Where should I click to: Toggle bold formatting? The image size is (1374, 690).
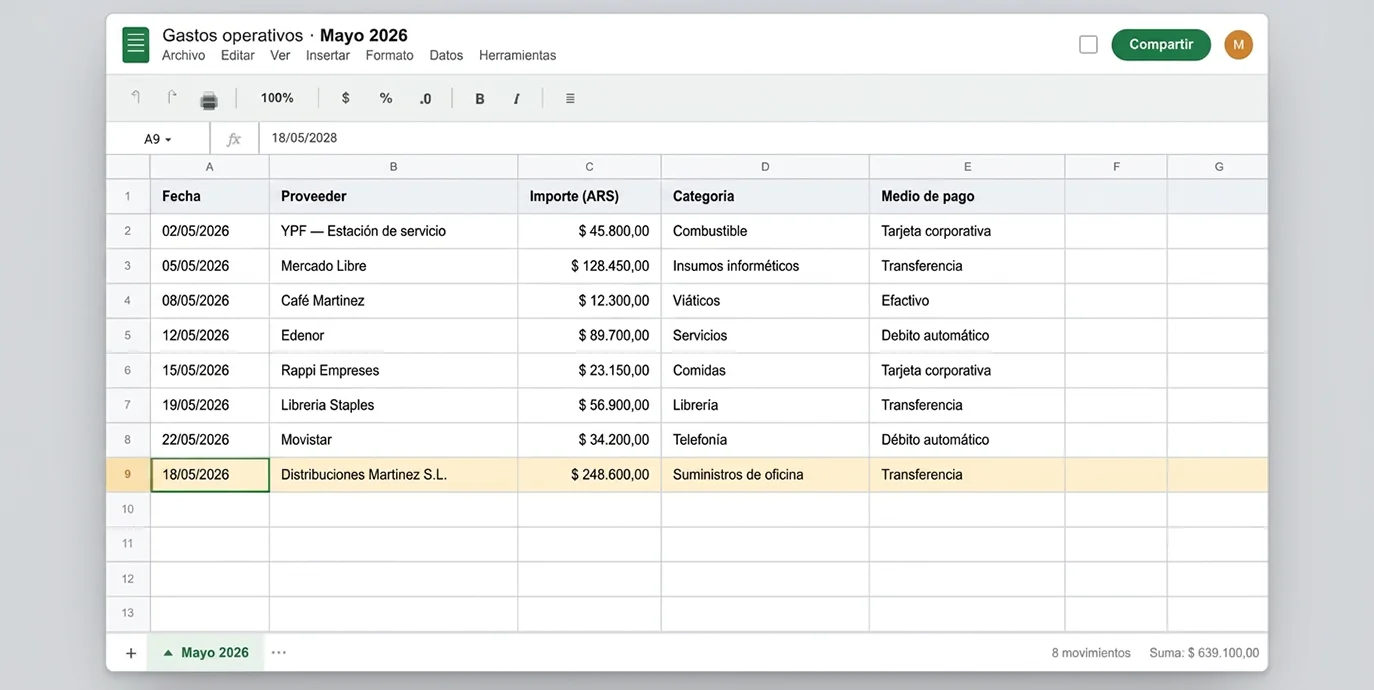point(480,98)
